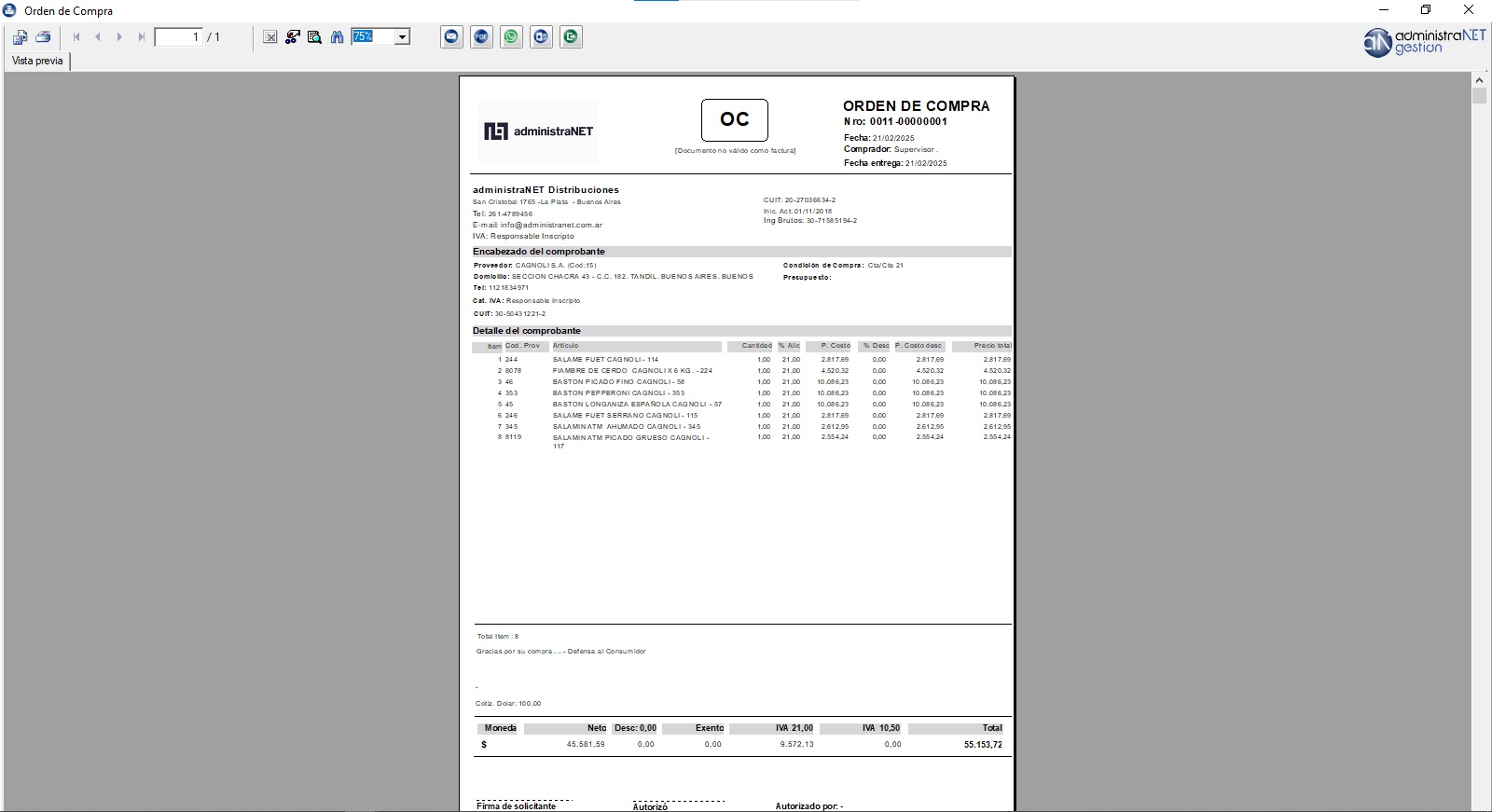Click the Proveedor CAGNOLI S.A. line
The width and height of the screenshot is (1492, 812).
(535, 266)
